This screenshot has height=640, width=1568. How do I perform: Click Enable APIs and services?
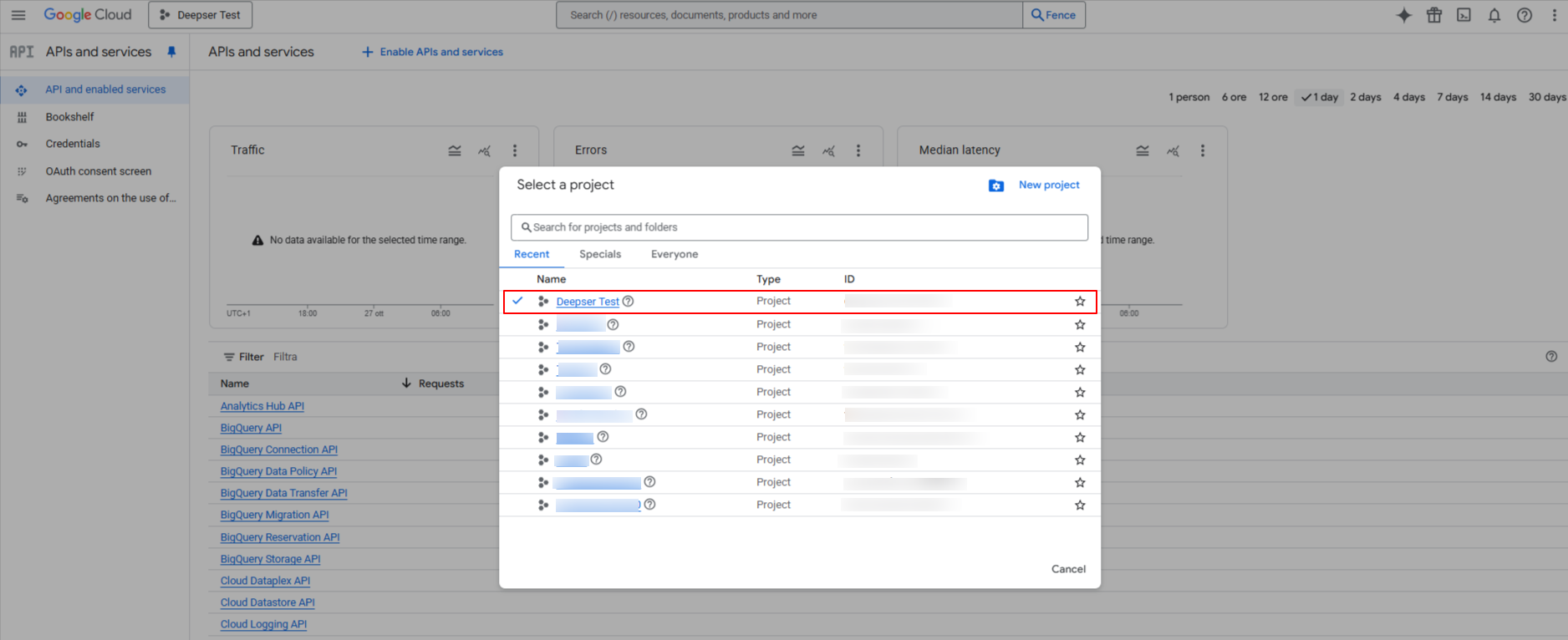(432, 52)
